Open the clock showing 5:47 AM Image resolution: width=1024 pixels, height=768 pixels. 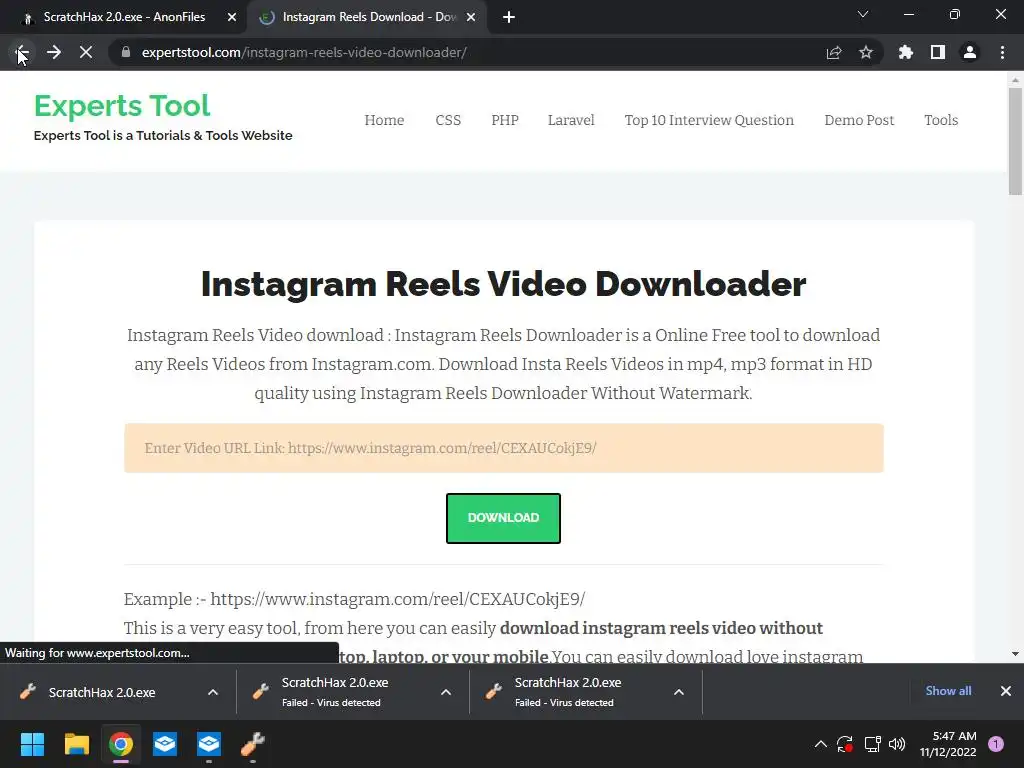point(948,744)
